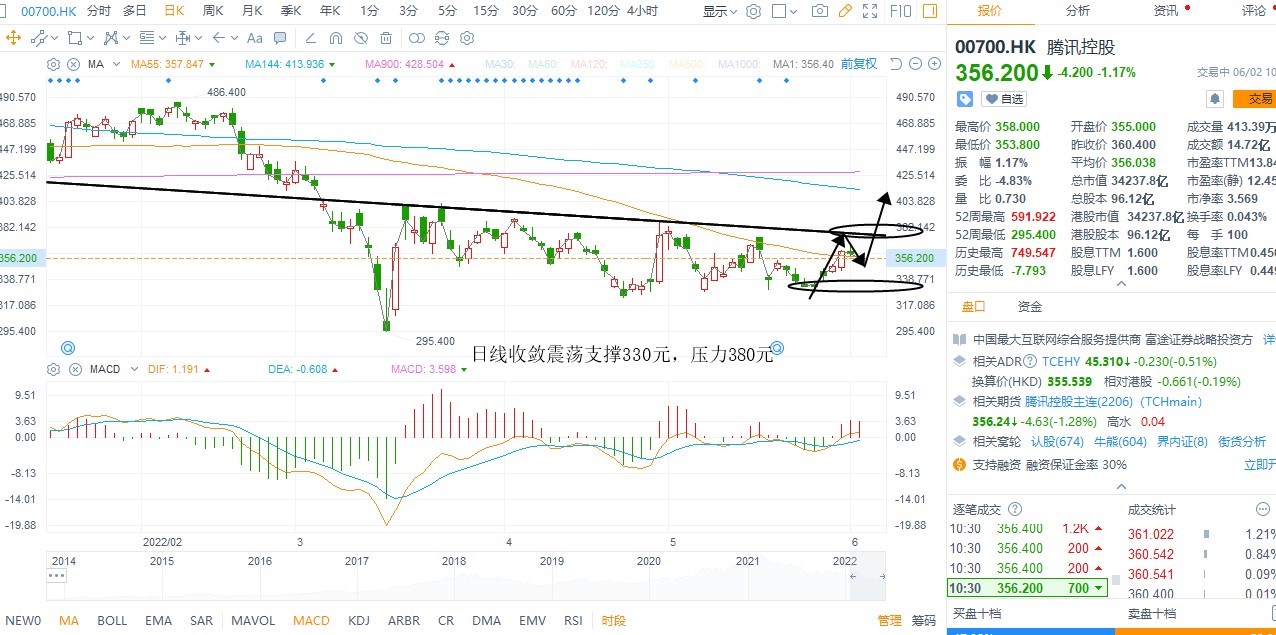Screen dimensions: 1276x635
Task: Select the 60分 minute chart
Action: (x=564, y=11)
